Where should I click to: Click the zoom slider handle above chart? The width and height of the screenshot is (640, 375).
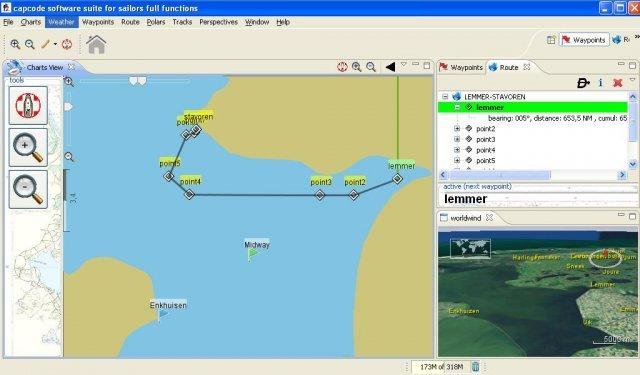(x=138, y=81)
